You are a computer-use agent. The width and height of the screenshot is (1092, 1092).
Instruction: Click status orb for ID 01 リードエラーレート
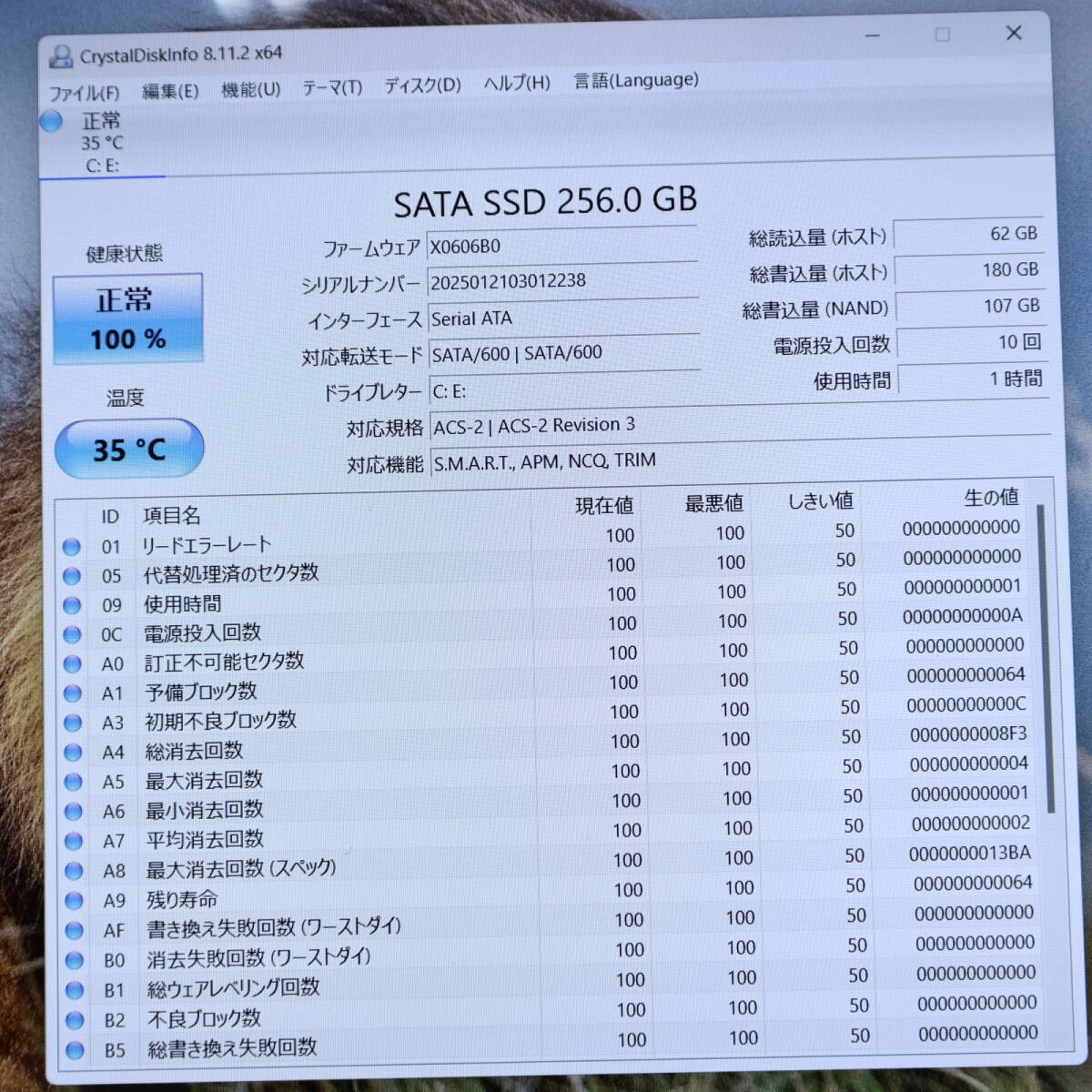[72, 547]
